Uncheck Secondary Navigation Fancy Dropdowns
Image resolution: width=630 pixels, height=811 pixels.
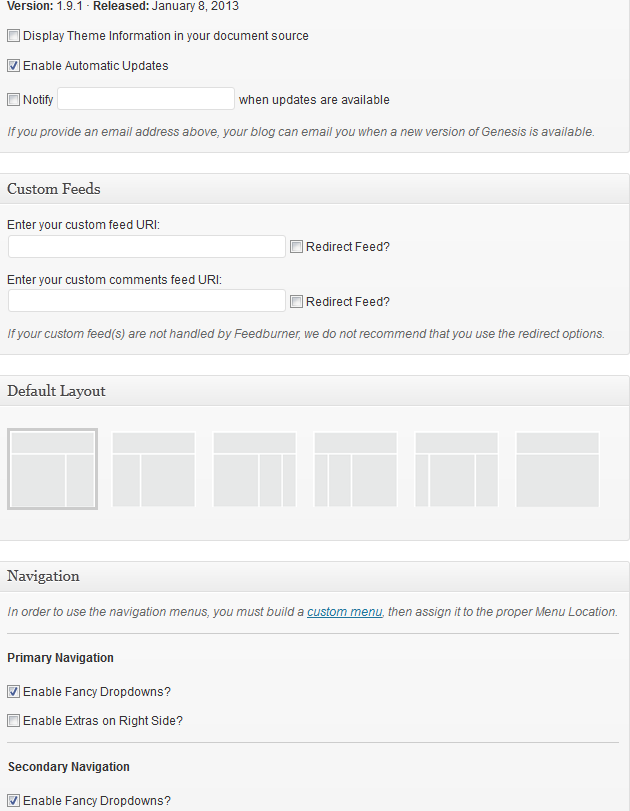click(13, 801)
